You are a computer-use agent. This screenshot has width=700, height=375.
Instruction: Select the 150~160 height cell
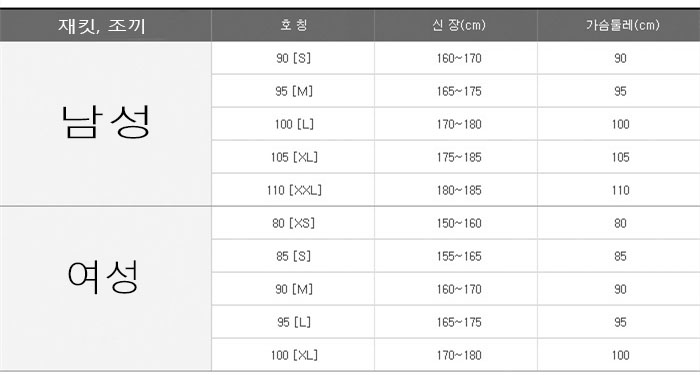[456, 223]
